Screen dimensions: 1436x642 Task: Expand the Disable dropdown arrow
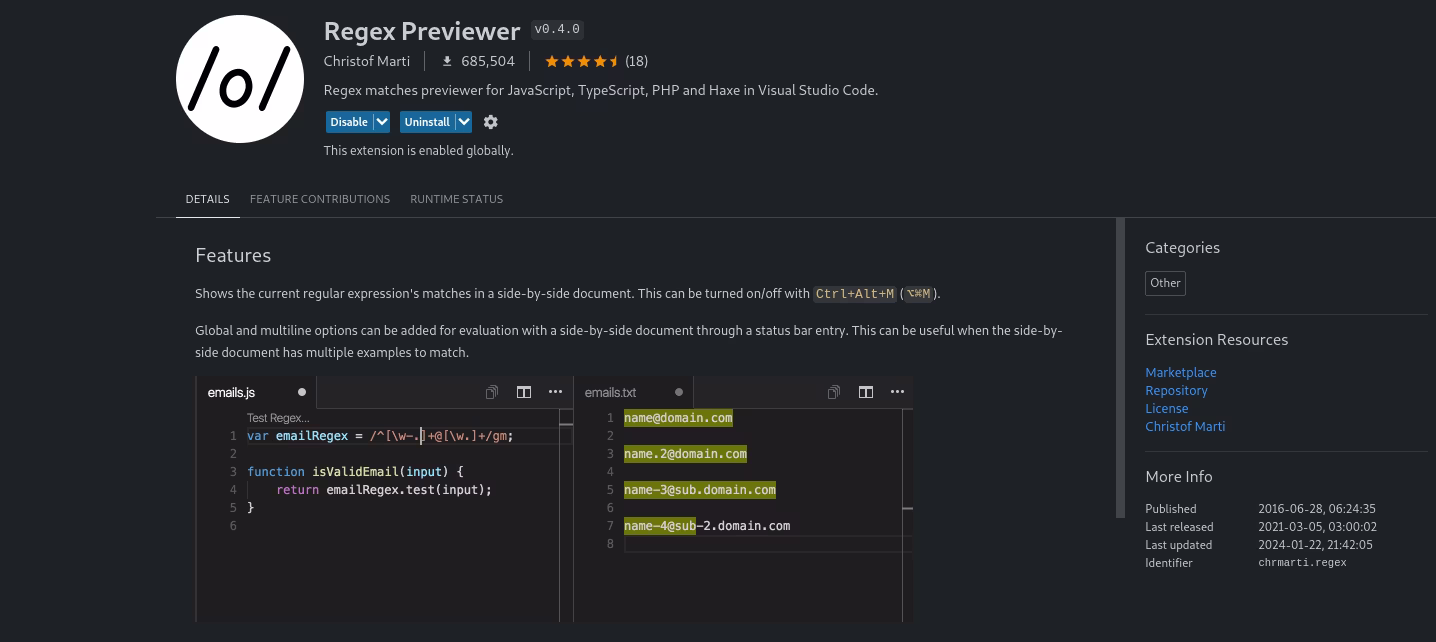click(382, 122)
